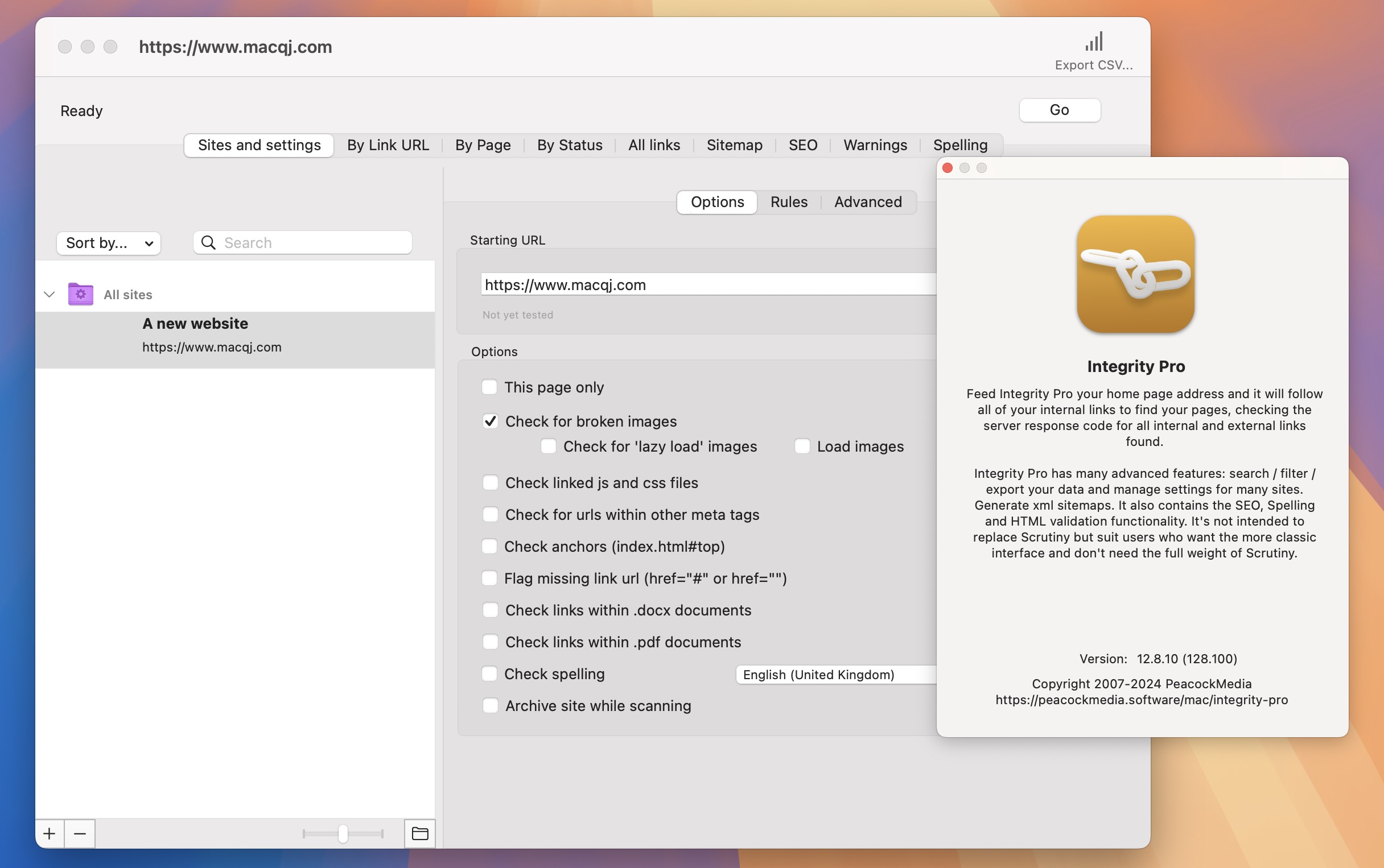Select the Rules settings tab
Image resolution: width=1384 pixels, height=868 pixels.
[789, 202]
